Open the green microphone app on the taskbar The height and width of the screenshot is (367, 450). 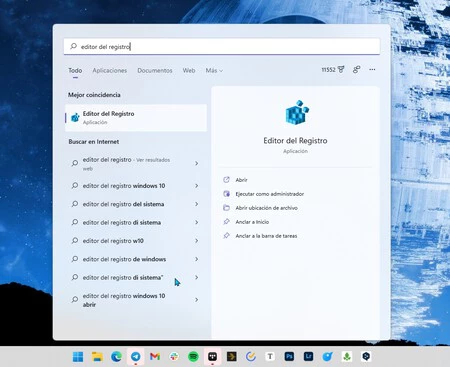(347, 357)
